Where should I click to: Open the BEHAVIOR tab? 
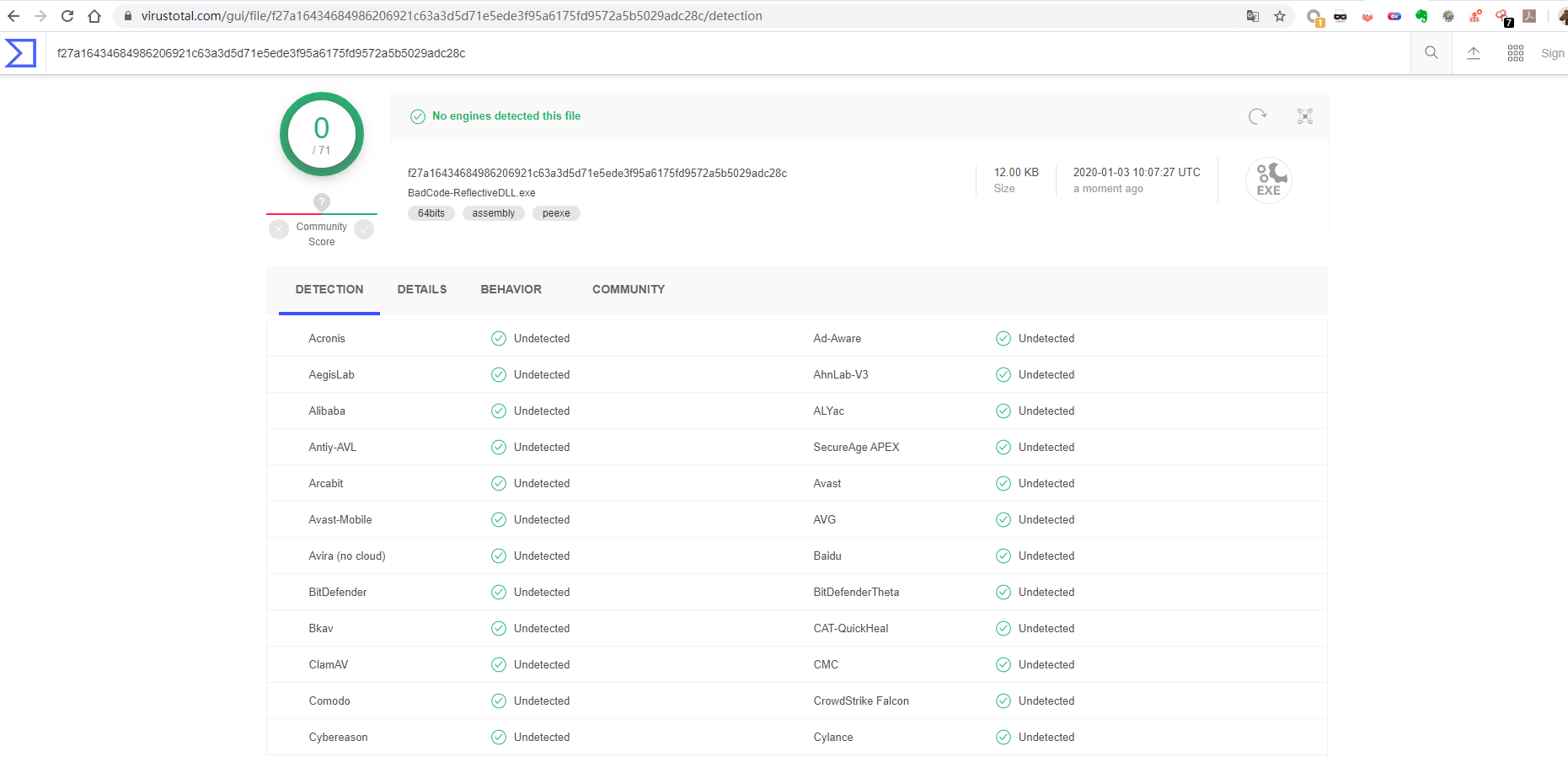coord(511,289)
